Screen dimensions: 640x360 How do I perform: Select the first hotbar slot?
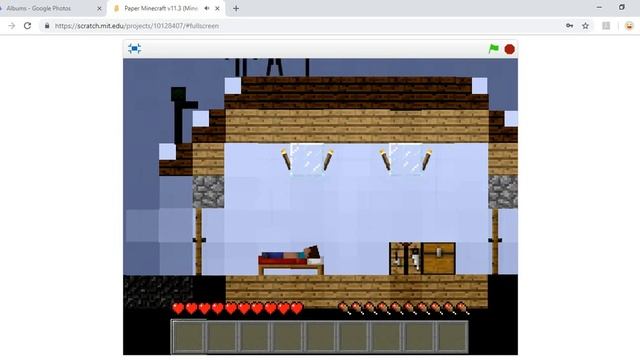pyautogui.click(x=188, y=337)
